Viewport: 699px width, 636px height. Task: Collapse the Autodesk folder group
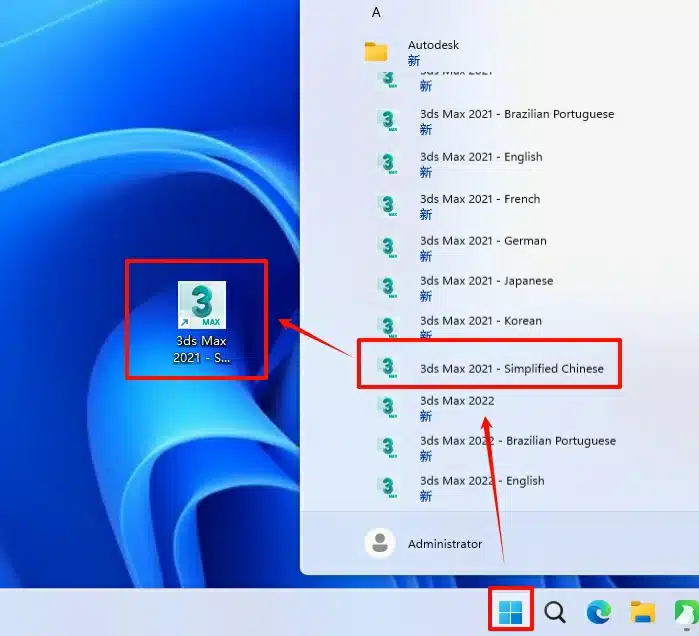click(x=433, y=45)
